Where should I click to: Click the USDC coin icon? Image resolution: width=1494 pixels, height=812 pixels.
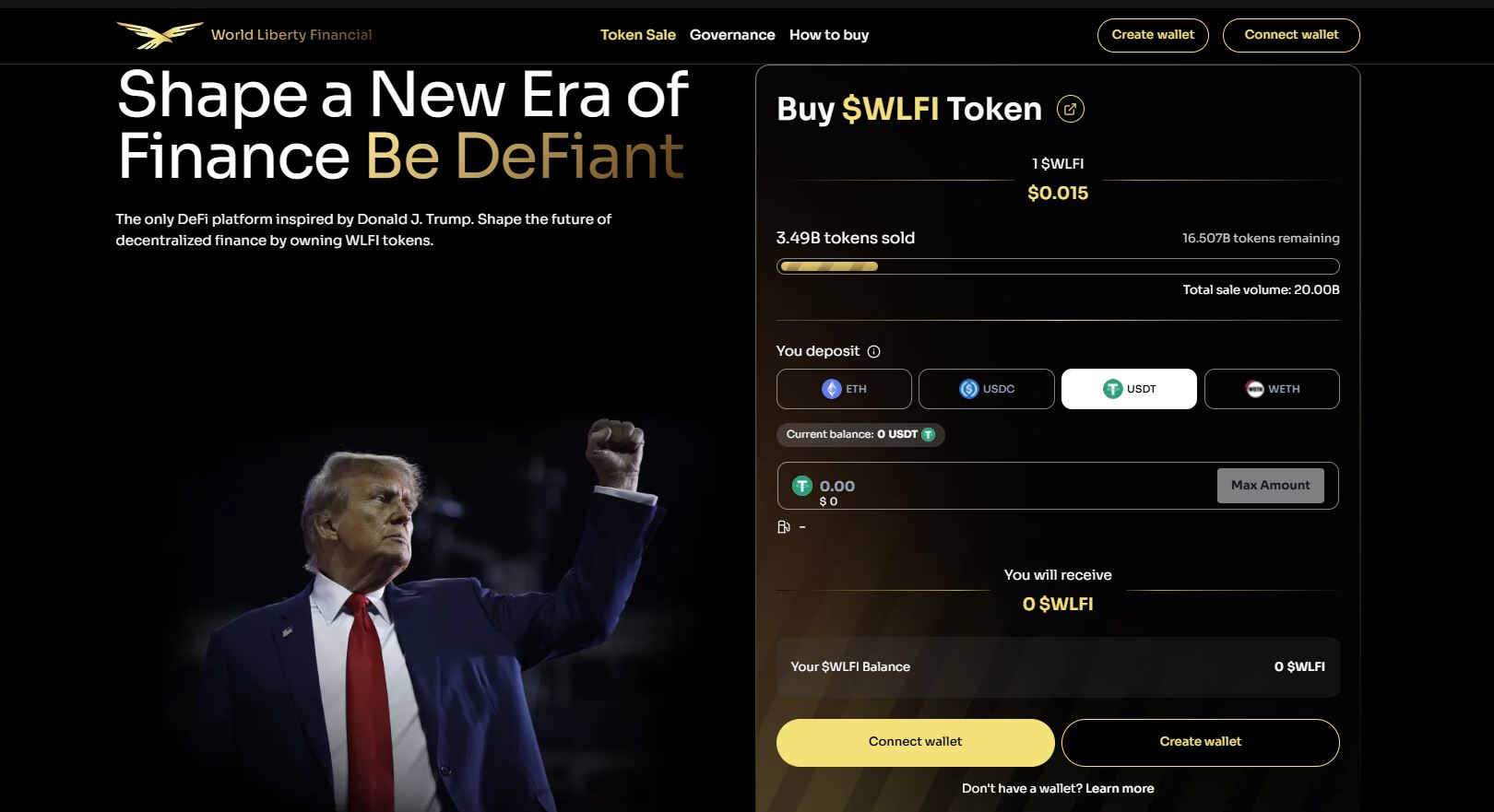point(969,389)
